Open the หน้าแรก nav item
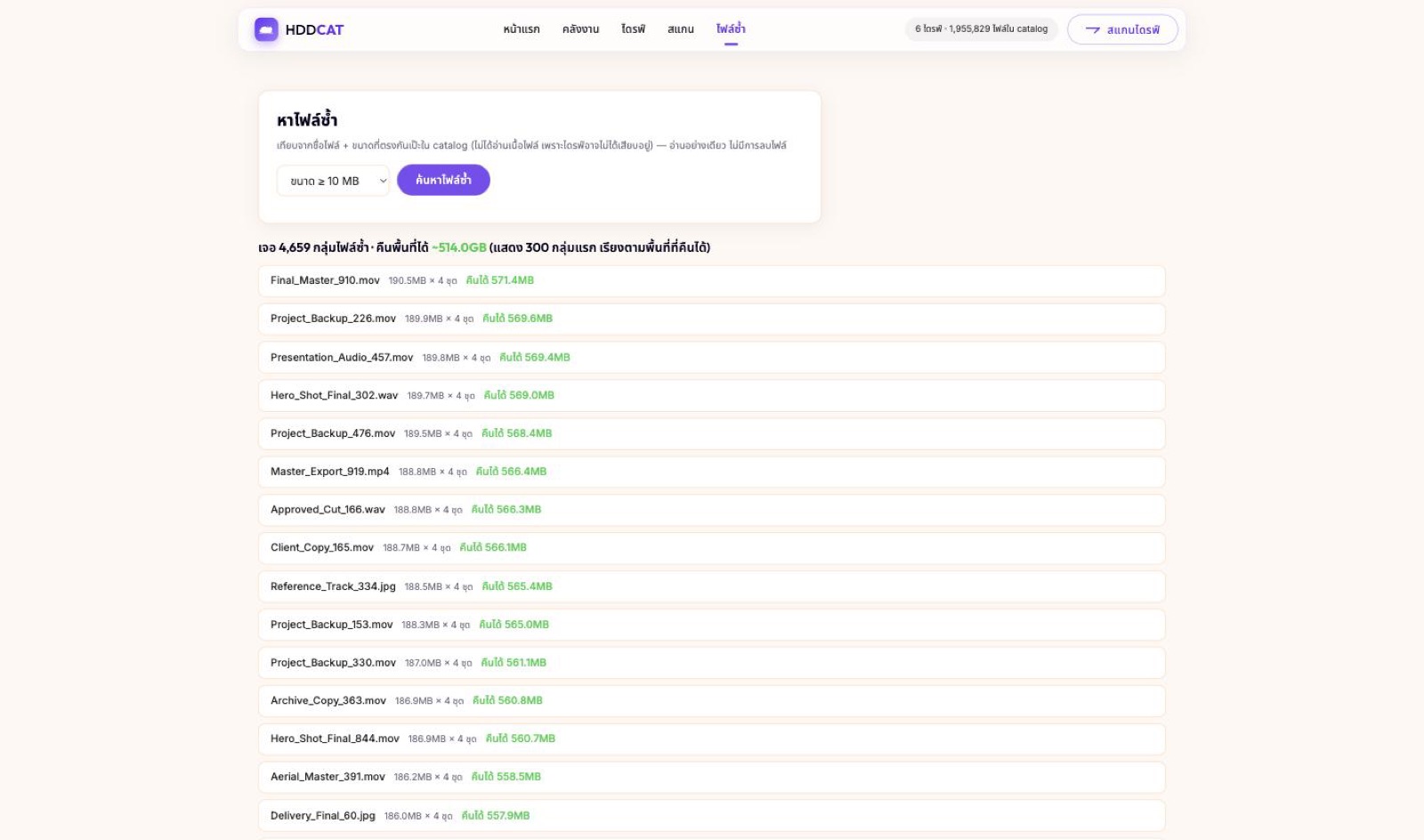 tap(522, 29)
